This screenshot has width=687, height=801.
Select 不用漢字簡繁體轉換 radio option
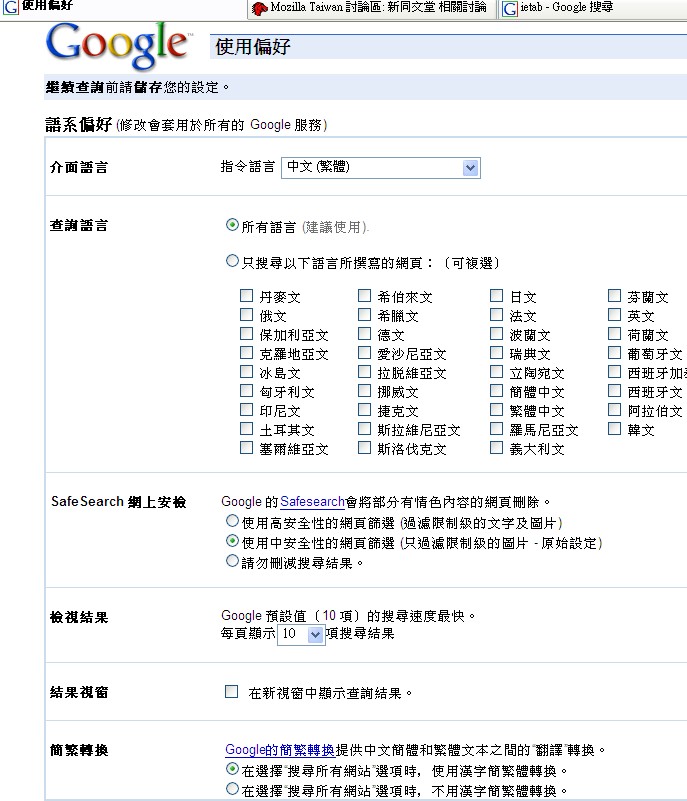point(233,789)
